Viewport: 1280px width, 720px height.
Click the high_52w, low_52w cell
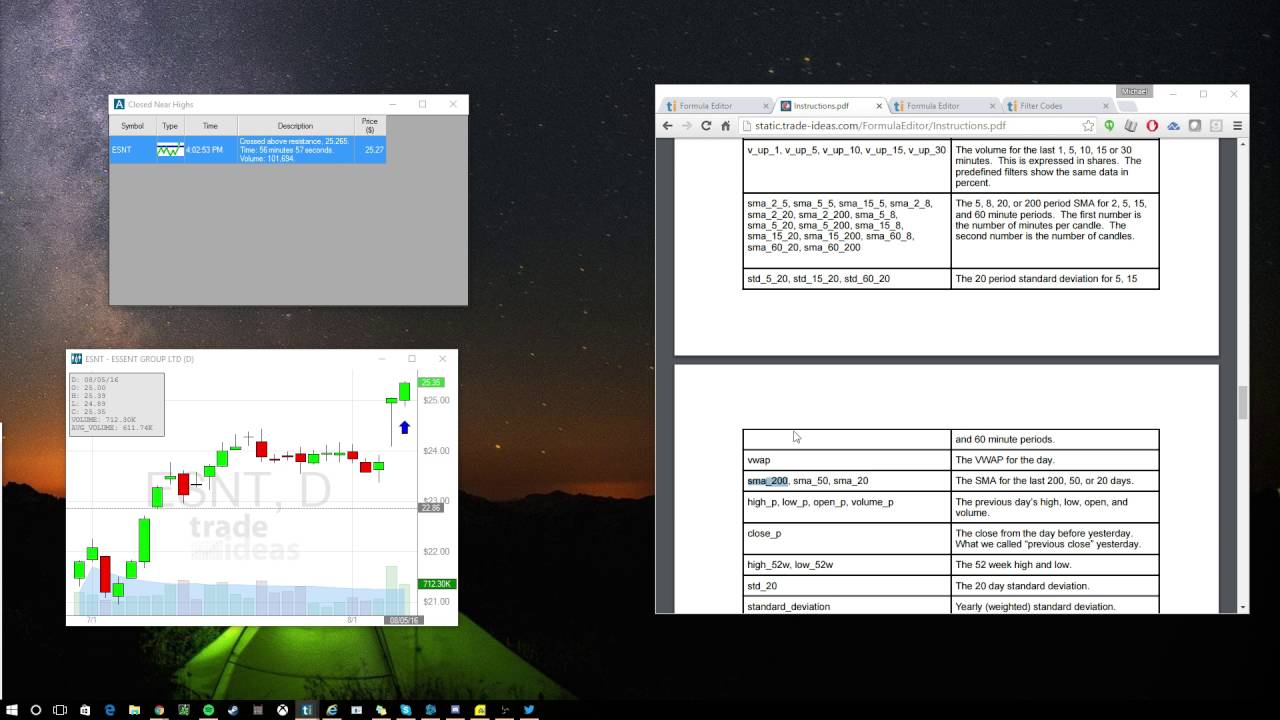coord(846,565)
